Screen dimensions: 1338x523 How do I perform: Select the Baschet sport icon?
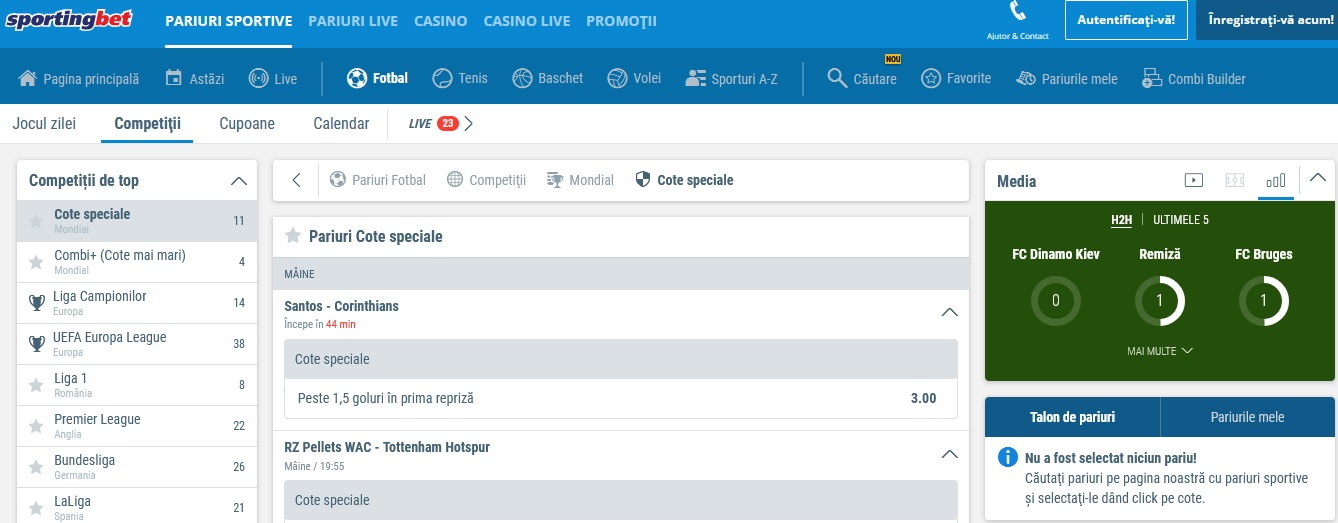tap(521, 78)
